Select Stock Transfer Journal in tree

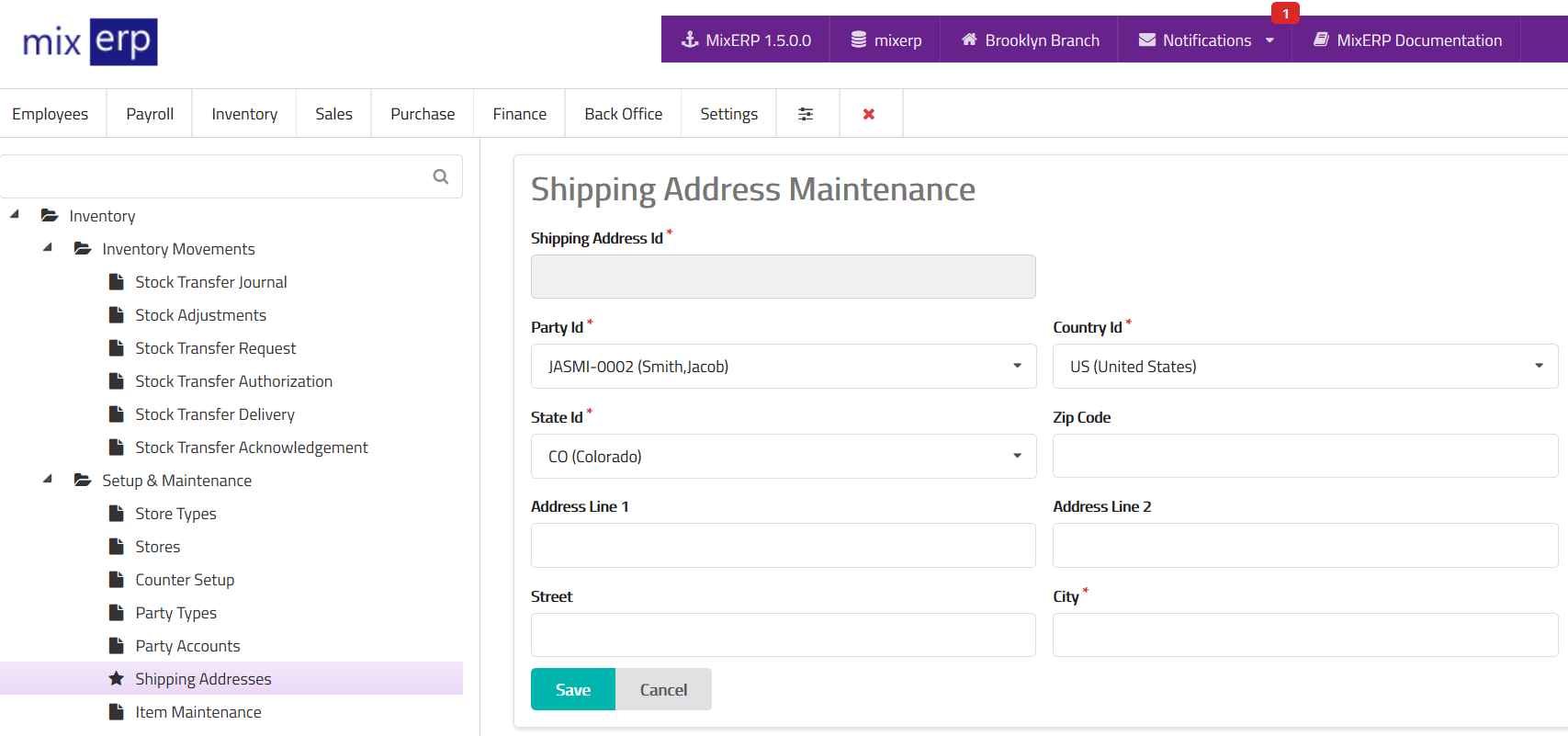pos(210,282)
